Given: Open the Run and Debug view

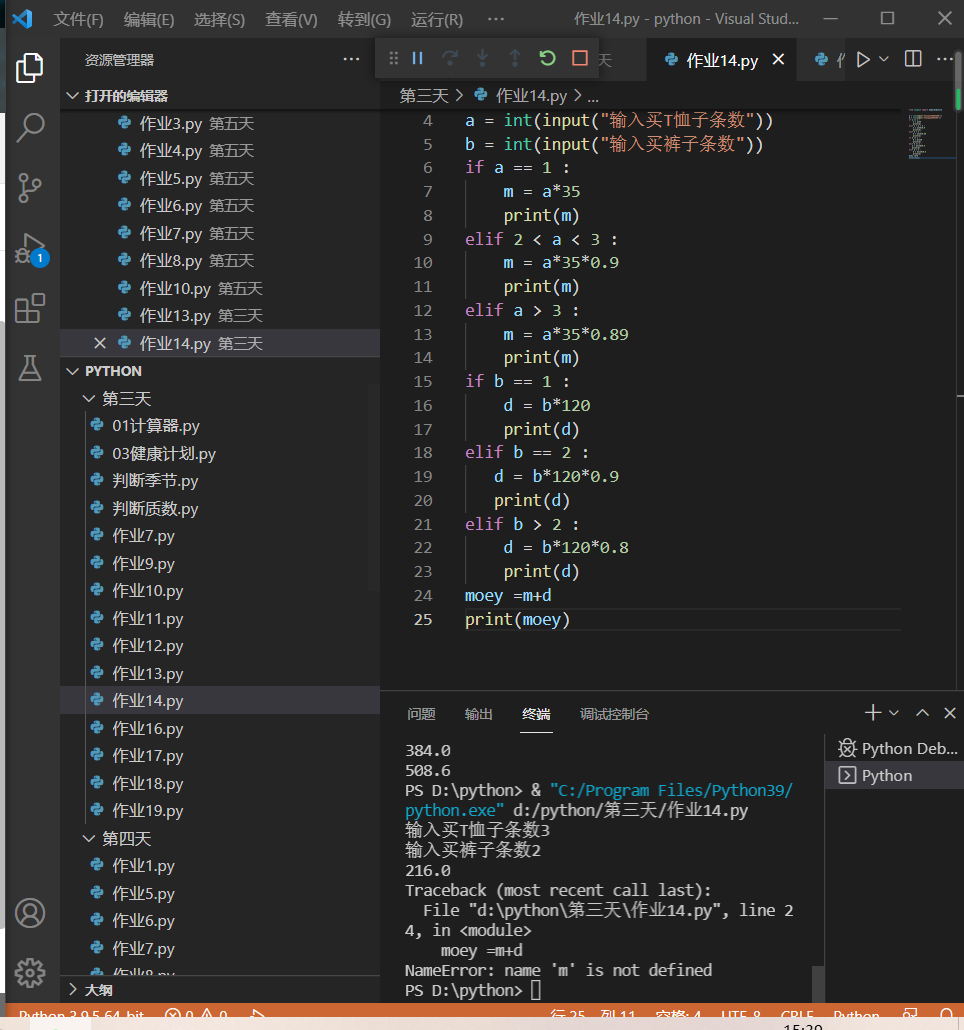Looking at the screenshot, I should point(31,249).
